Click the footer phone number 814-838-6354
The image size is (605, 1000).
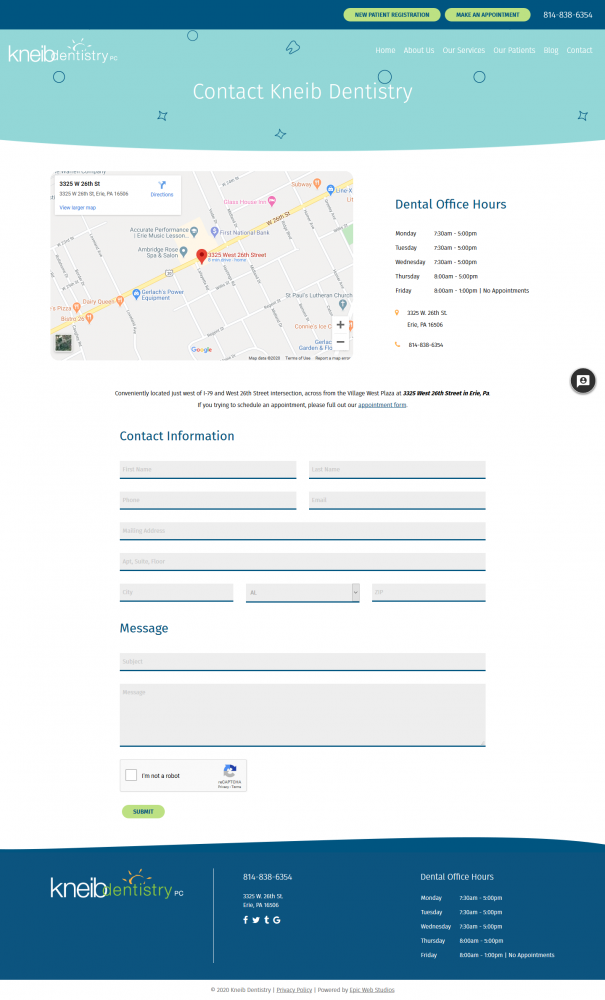pyautogui.click(x=267, y=877)
